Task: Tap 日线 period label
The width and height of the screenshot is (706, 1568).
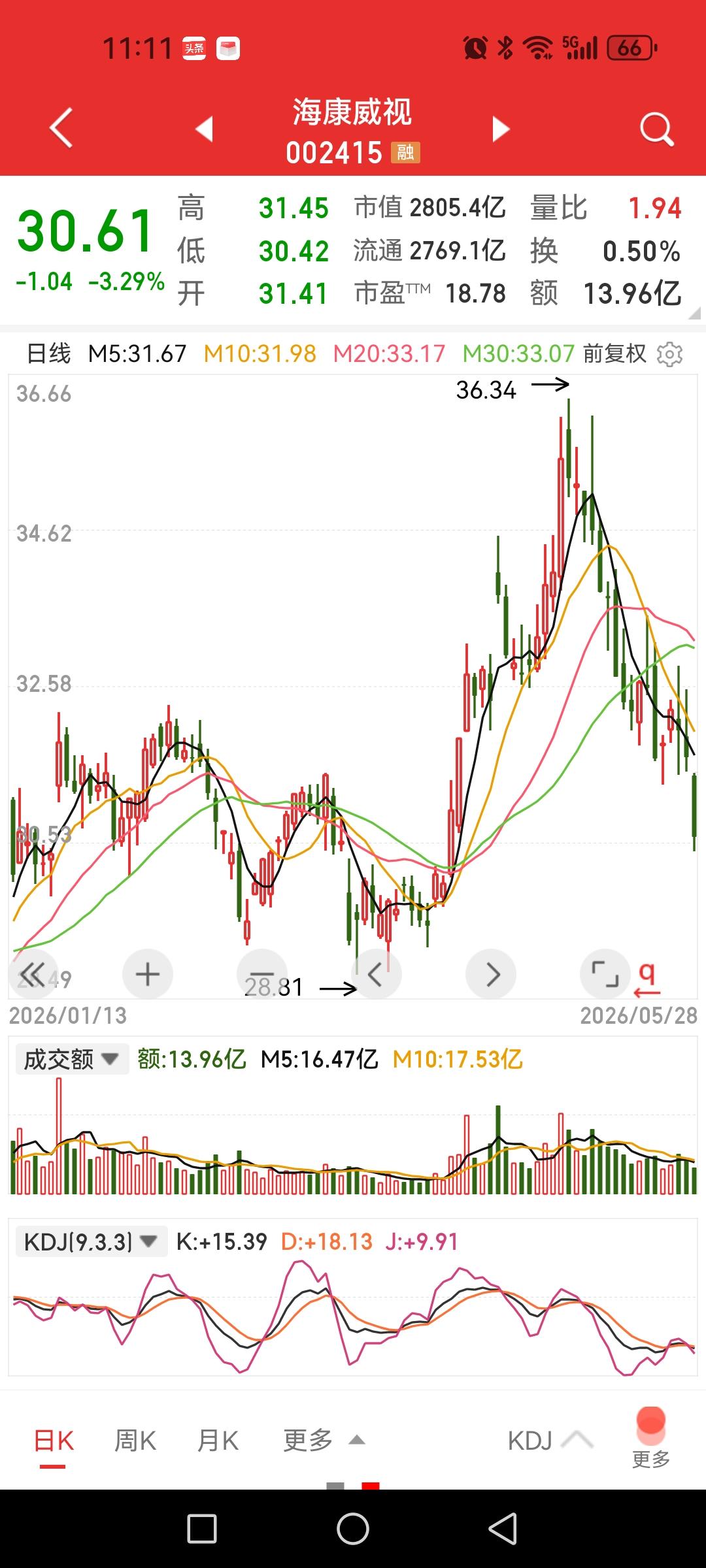Action: pyautogui.click(x=48, y=354)
